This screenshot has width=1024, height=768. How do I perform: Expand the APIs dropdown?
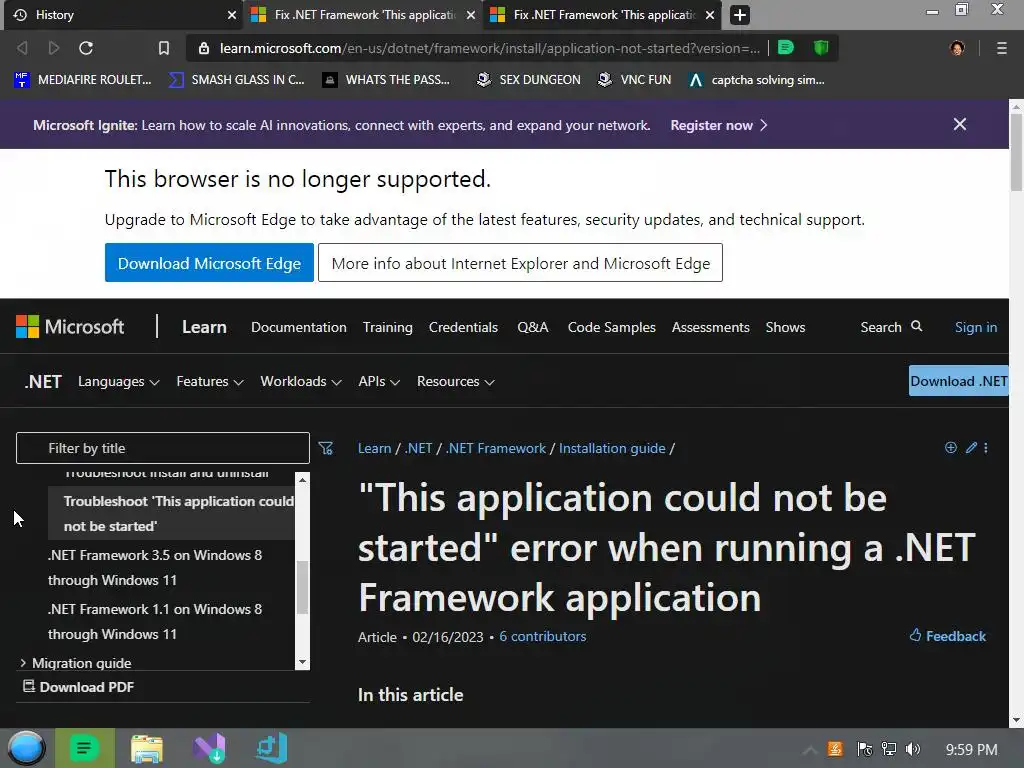click(379, 381)
